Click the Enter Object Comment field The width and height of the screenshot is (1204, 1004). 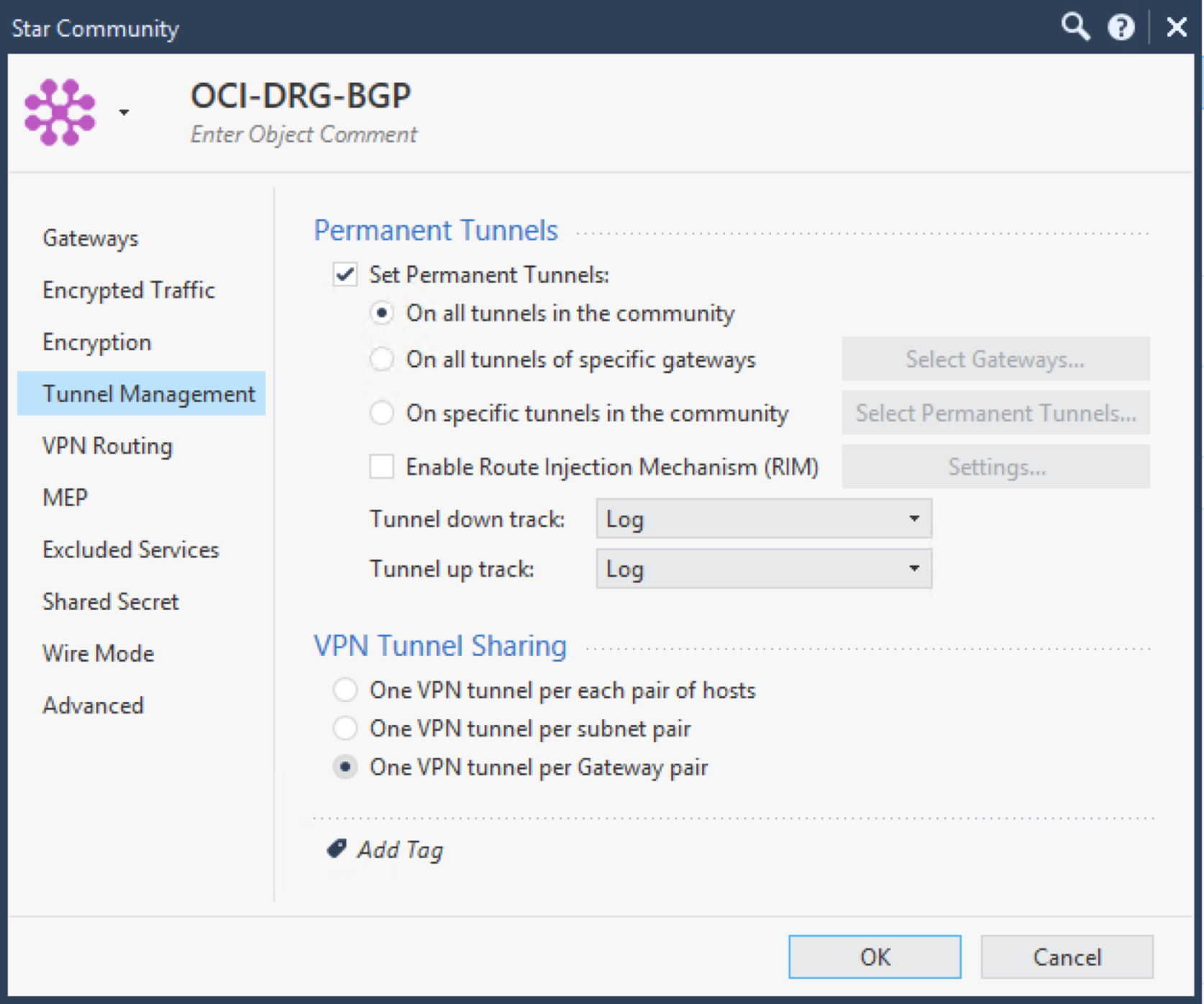(304, 134)
